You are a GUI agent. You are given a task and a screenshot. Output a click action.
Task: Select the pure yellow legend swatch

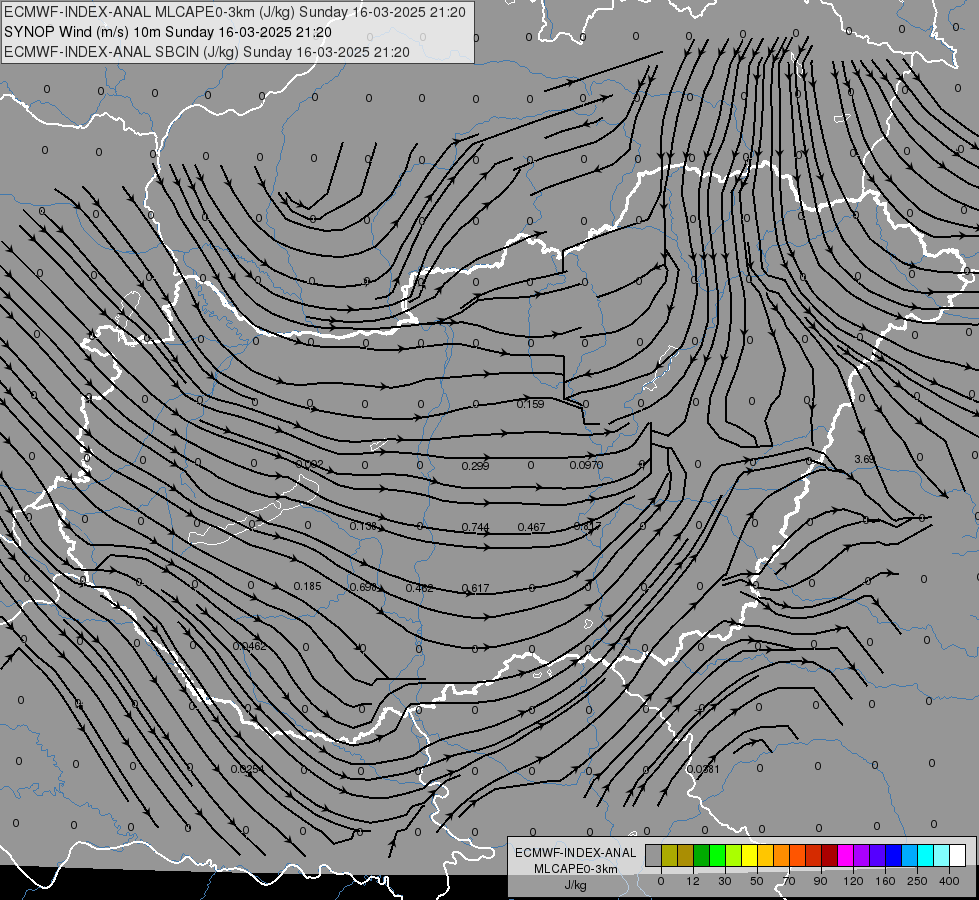[750, 855]
